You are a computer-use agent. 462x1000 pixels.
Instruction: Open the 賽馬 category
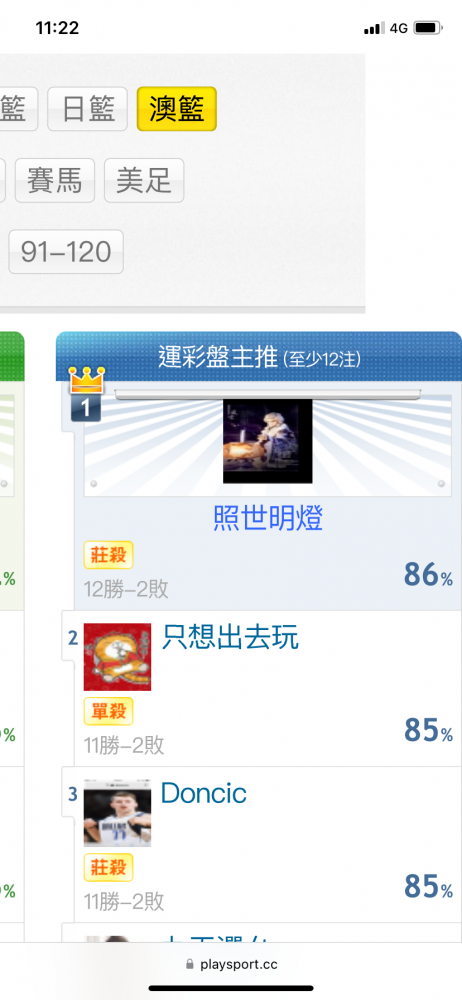click(x=54, y=180)
